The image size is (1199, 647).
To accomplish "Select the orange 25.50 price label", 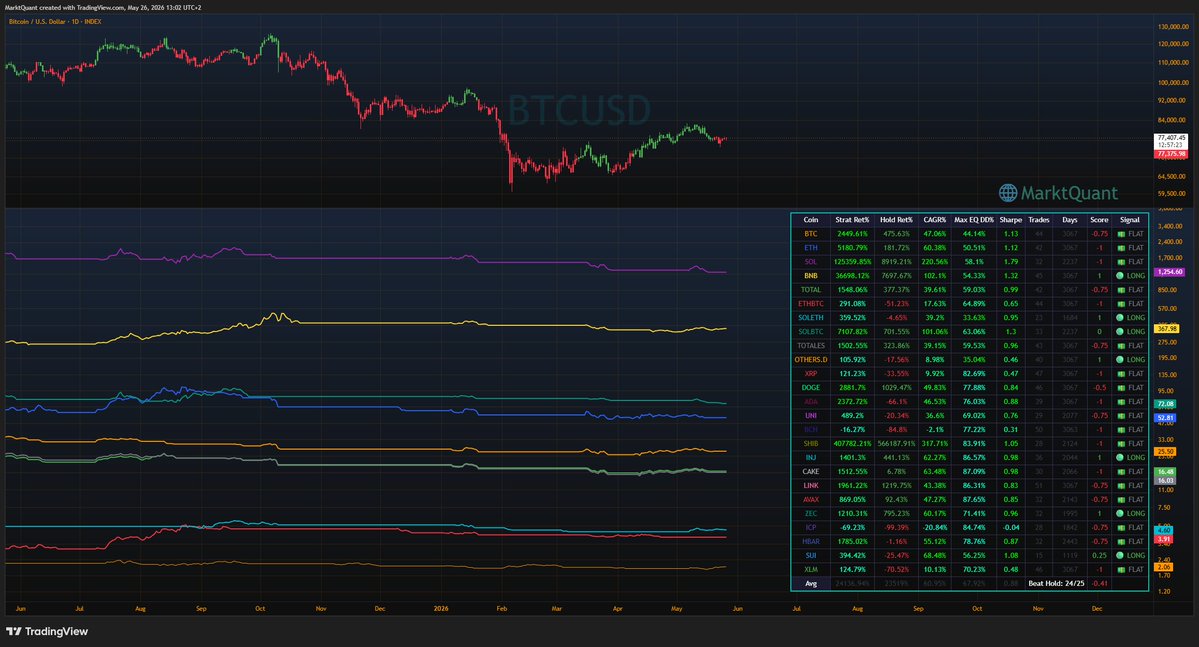I will click(1165, 452).
